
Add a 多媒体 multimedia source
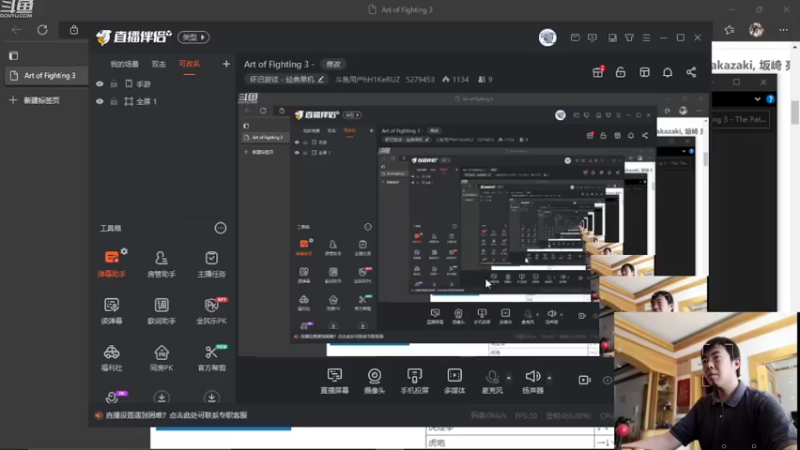(454, 381)
